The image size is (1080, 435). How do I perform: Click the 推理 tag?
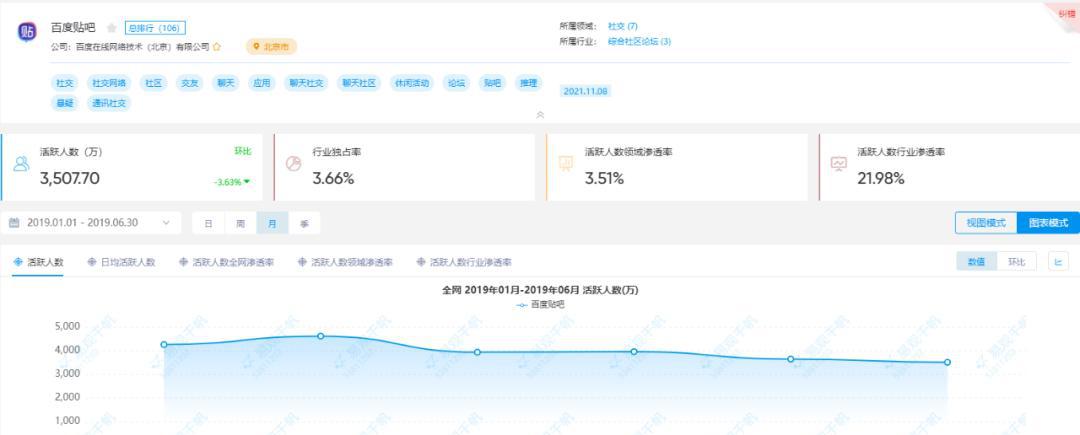coord(528,83)
